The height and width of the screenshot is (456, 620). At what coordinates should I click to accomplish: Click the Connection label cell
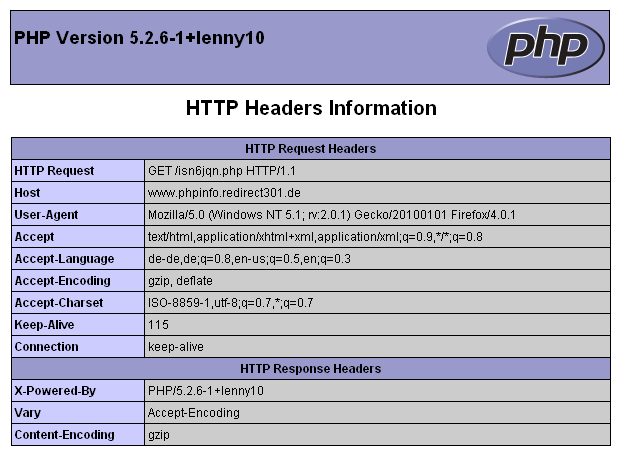point(78,347)
